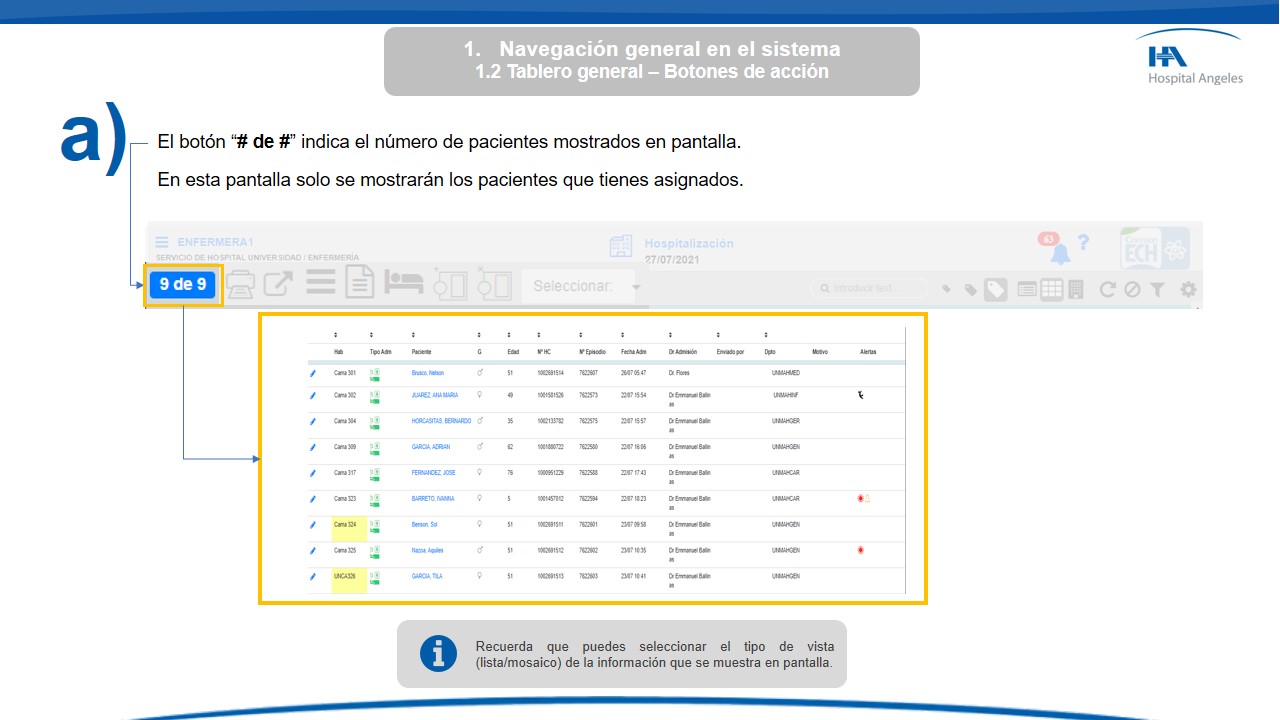Click the filter funnel icon

point(1157,289)
